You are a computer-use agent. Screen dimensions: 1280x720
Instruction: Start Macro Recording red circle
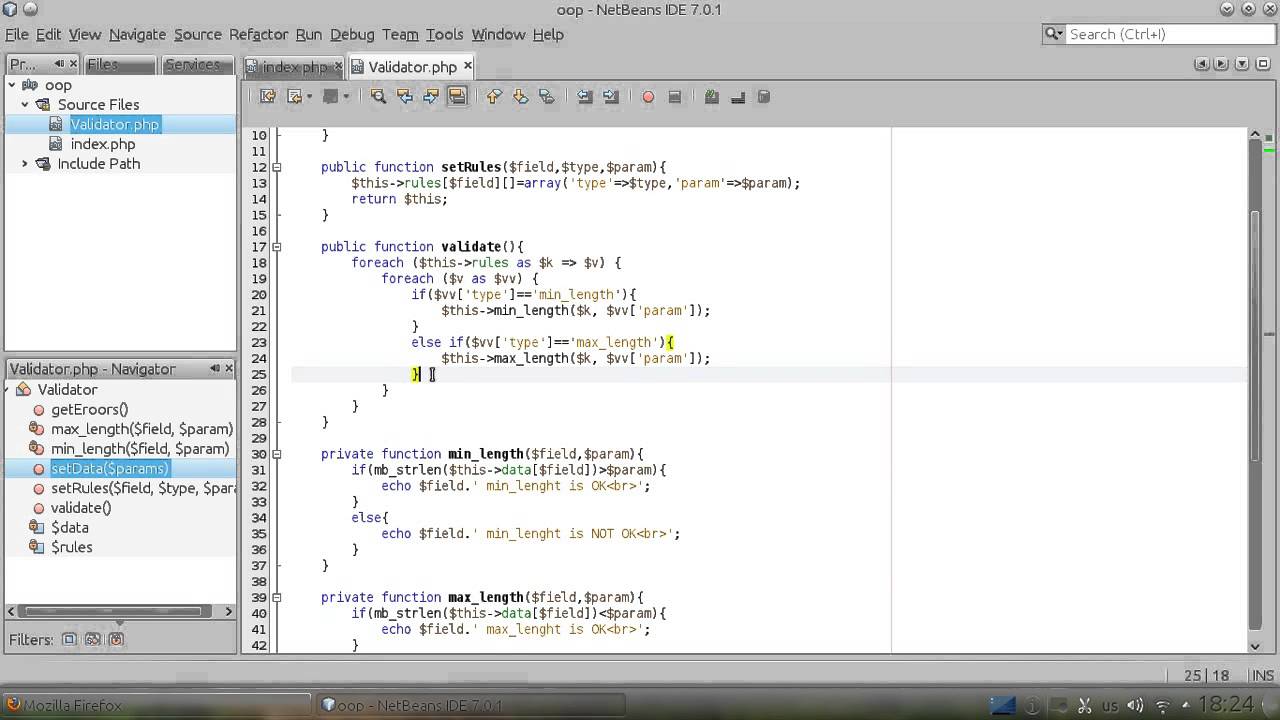point(648,97)
